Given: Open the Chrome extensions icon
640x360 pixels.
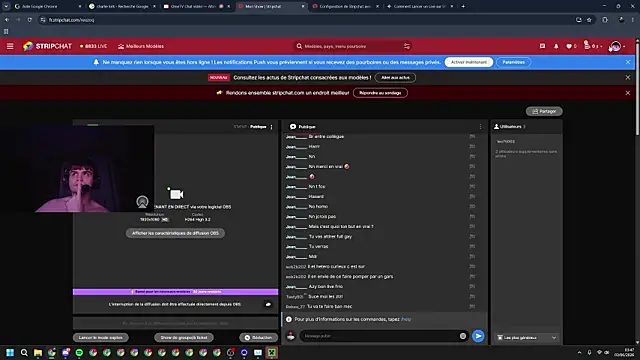Looking at the screenshot, I should [x=605, y=20].
